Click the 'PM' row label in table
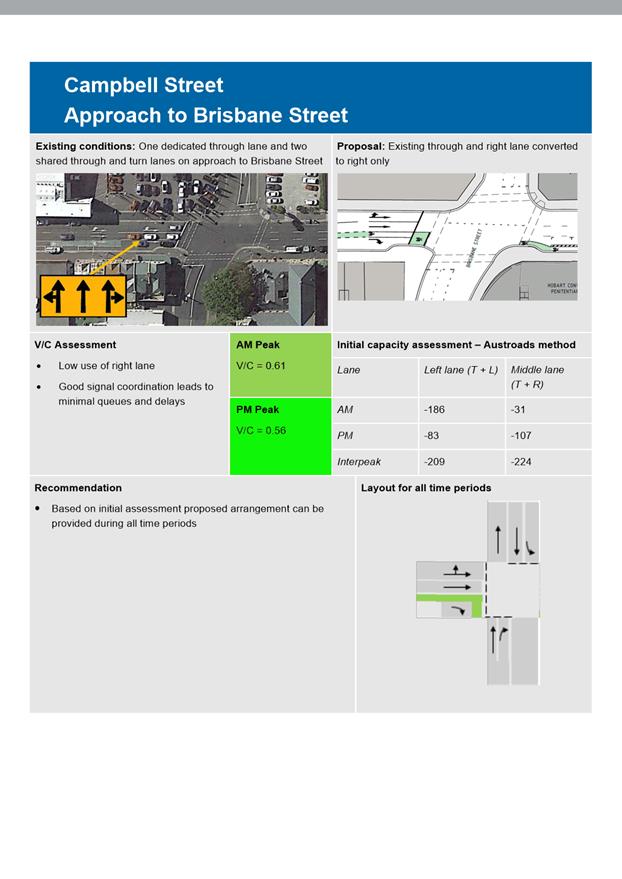This screenshot has height=879, width=622. click(345, 436)
